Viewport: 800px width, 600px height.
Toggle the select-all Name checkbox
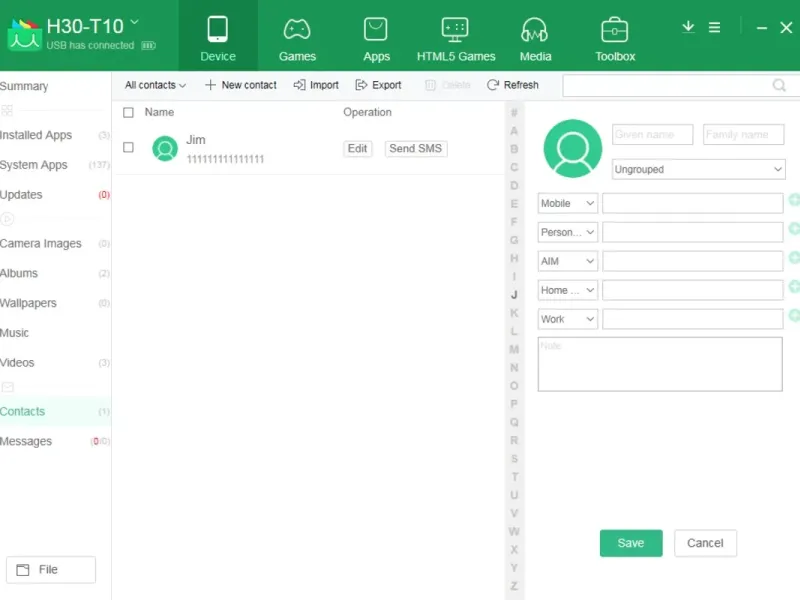pos(129,112)
